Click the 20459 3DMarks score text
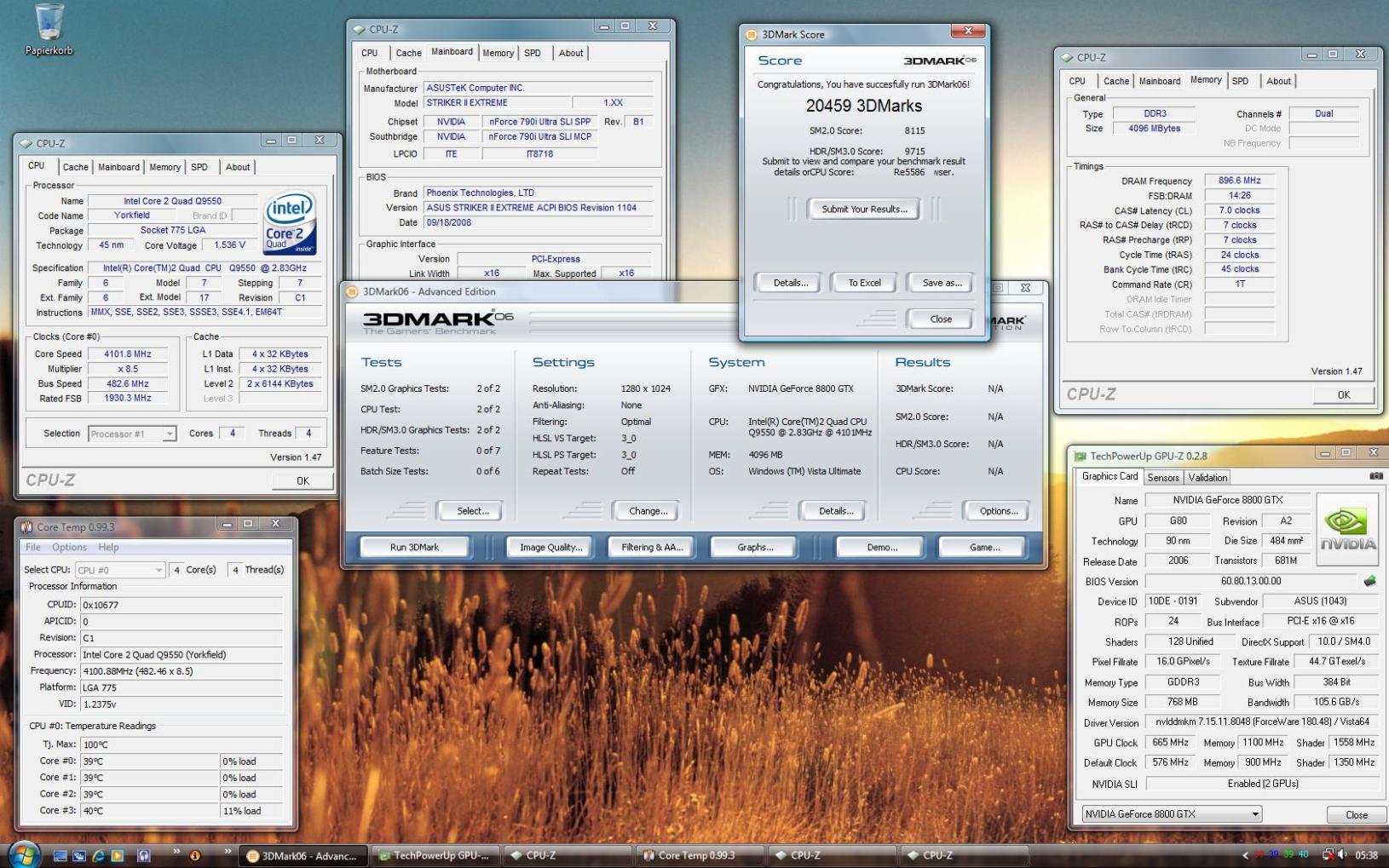This screenshot has height=868, width=1389. pos(864,106)
